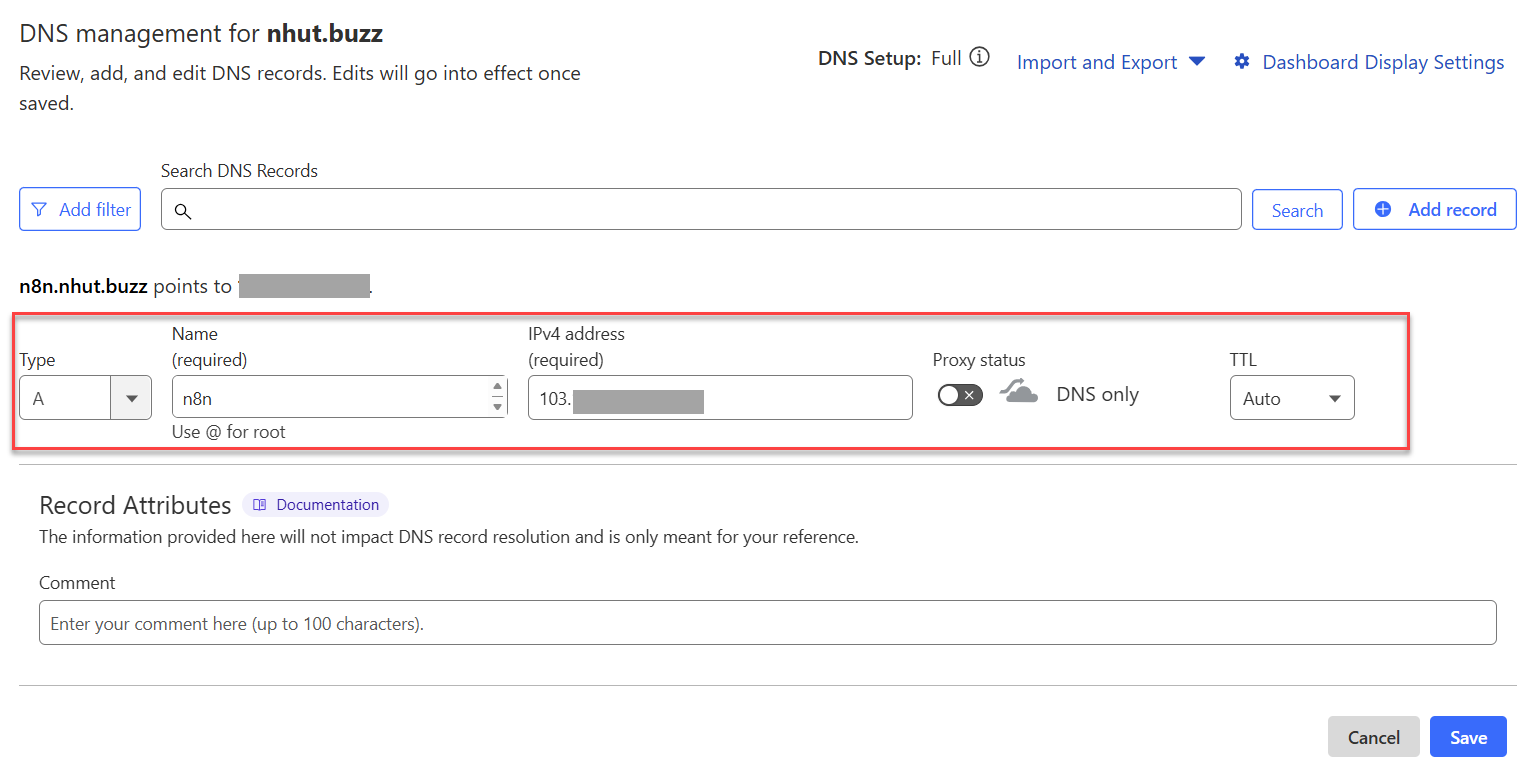Click the book icon in Documentation badge
Image resolution: width=1532 pixels, height=766 pixels.
[x=260, y=505]
